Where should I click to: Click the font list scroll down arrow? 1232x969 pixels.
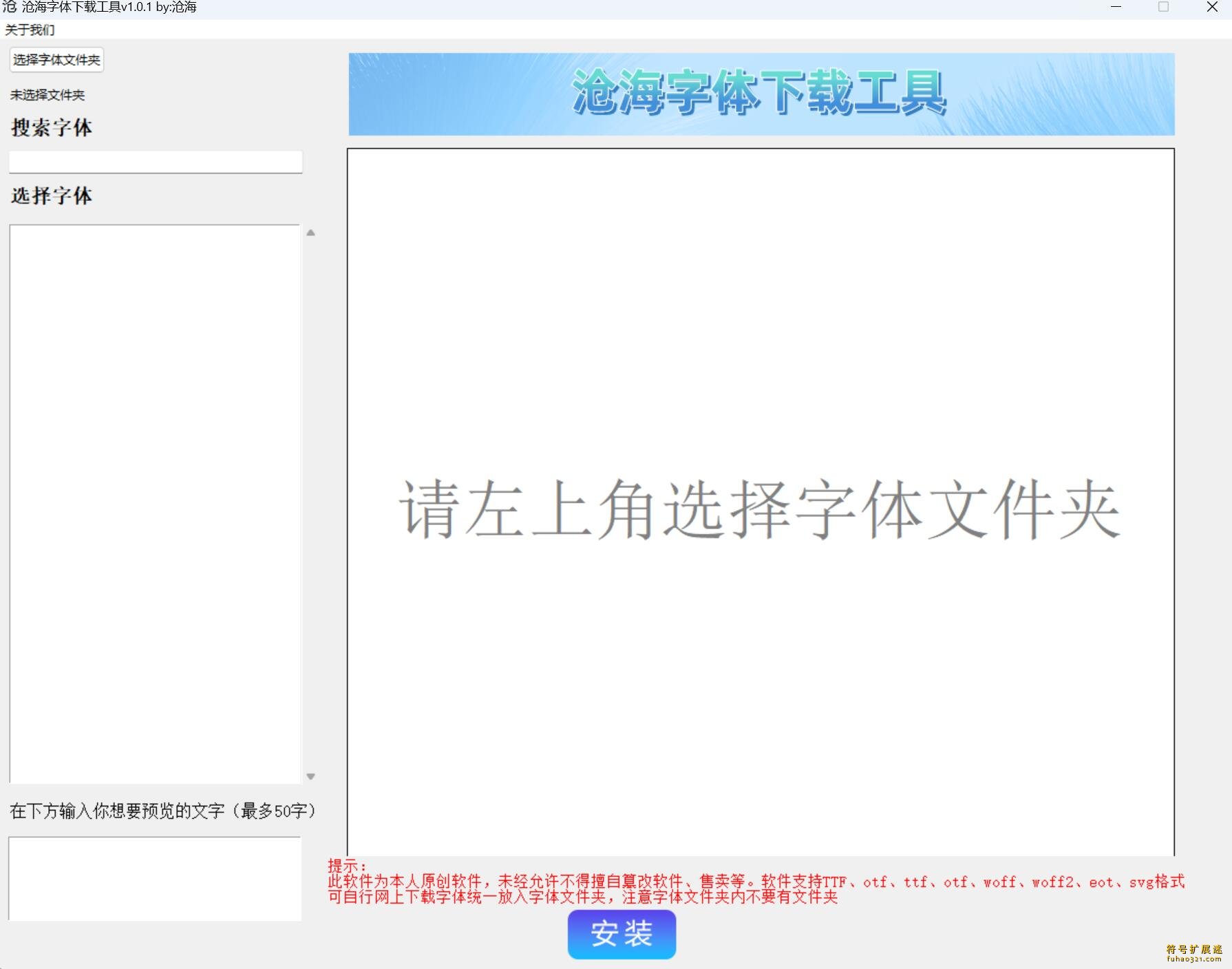[x=310, y=776]
